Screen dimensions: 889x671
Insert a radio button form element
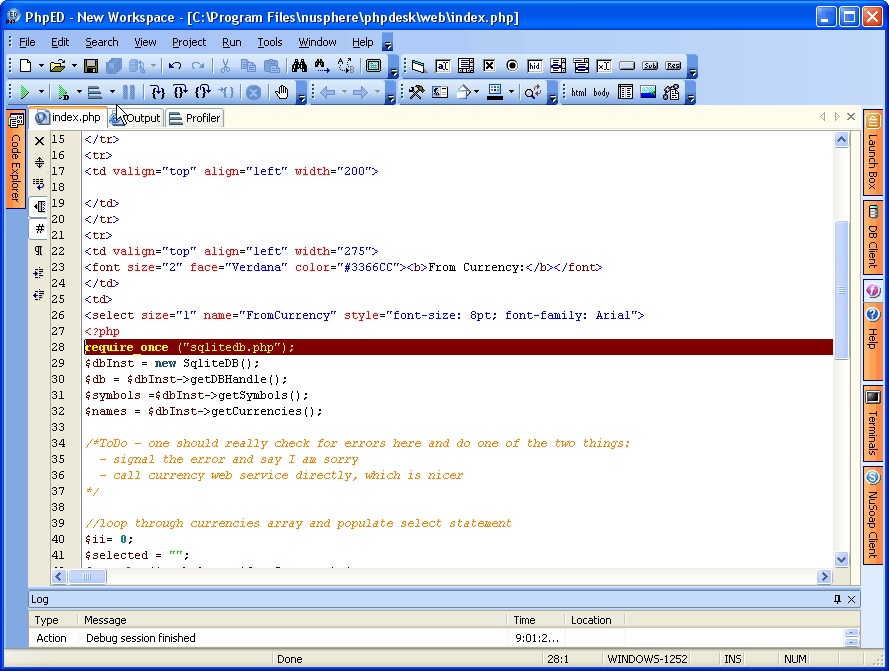point(512,66)
